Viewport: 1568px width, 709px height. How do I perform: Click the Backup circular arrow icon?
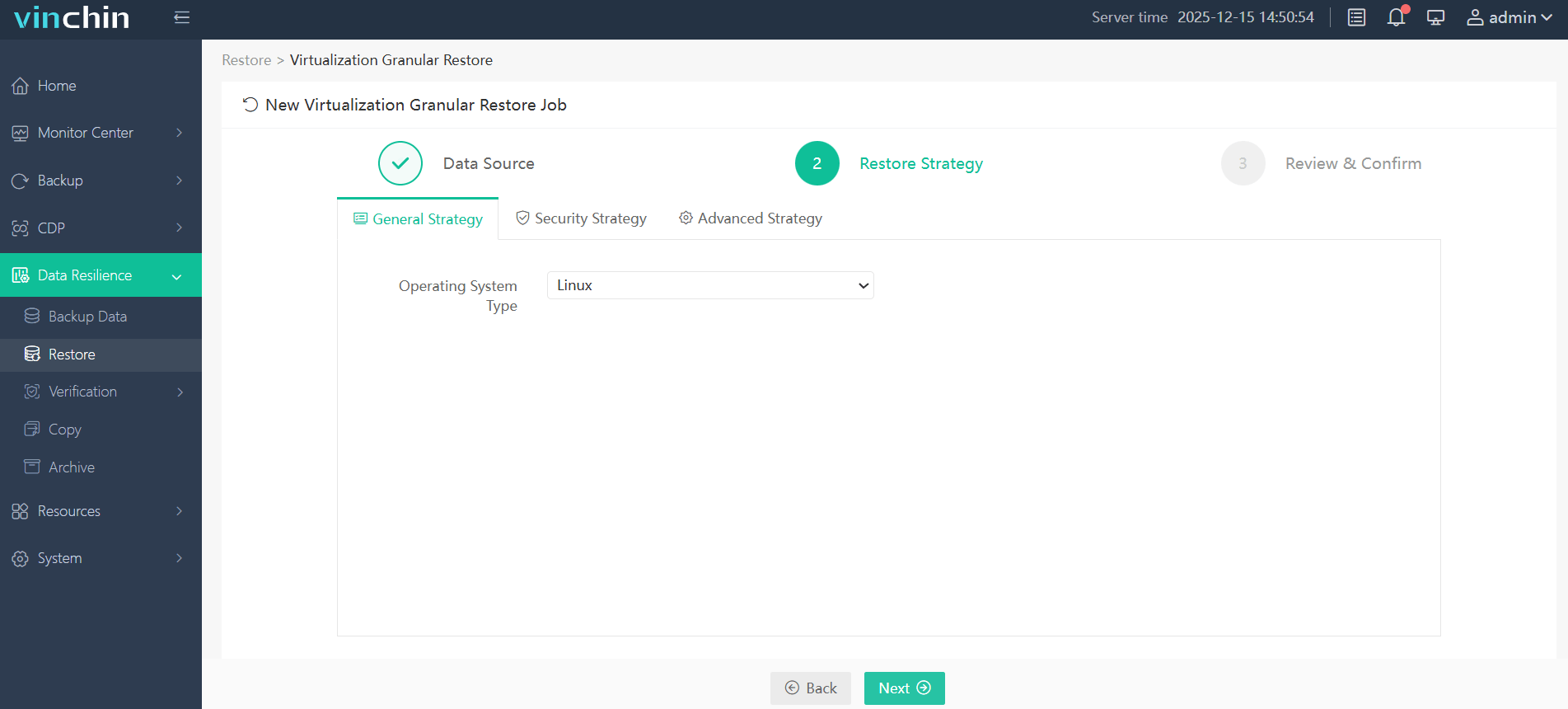click(21, 181)
